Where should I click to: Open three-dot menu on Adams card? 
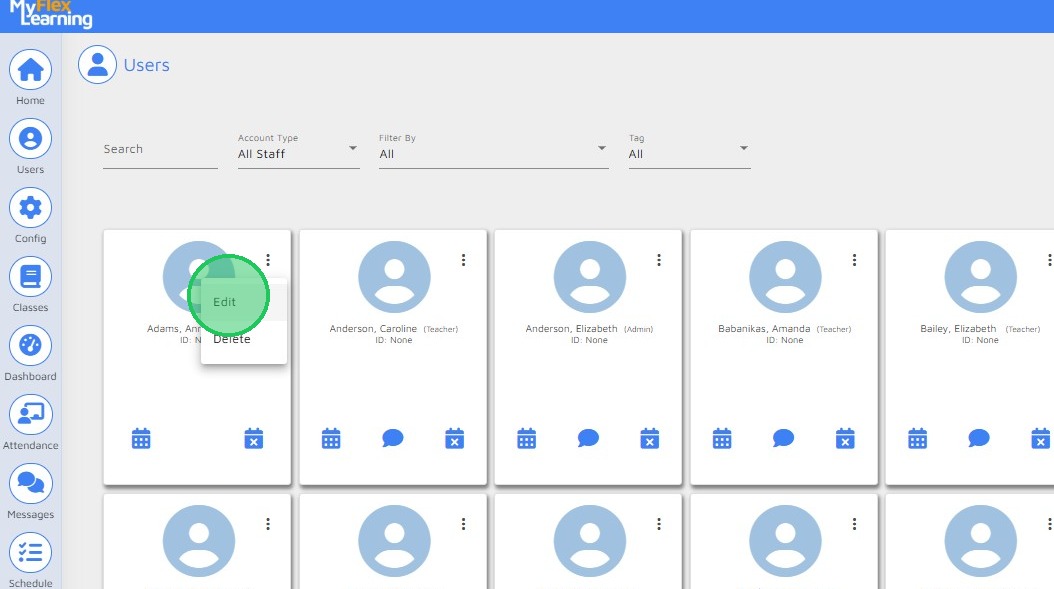(268, 260)
